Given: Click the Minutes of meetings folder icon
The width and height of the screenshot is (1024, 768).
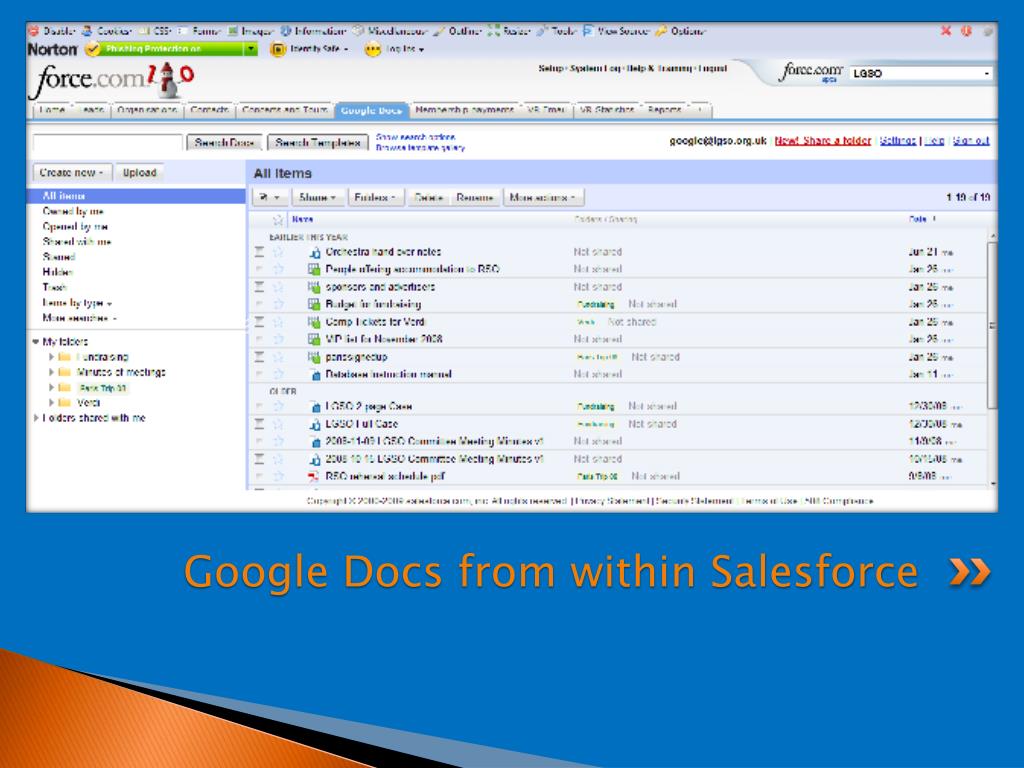Looking at the screenshot, I should [64, 372].
